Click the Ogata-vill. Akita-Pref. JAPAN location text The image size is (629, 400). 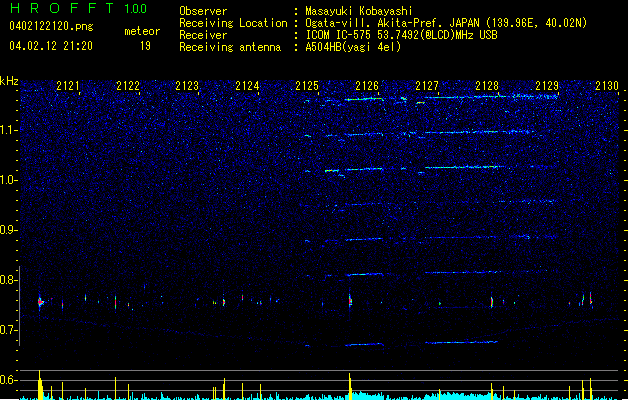[x=446, y=23]
